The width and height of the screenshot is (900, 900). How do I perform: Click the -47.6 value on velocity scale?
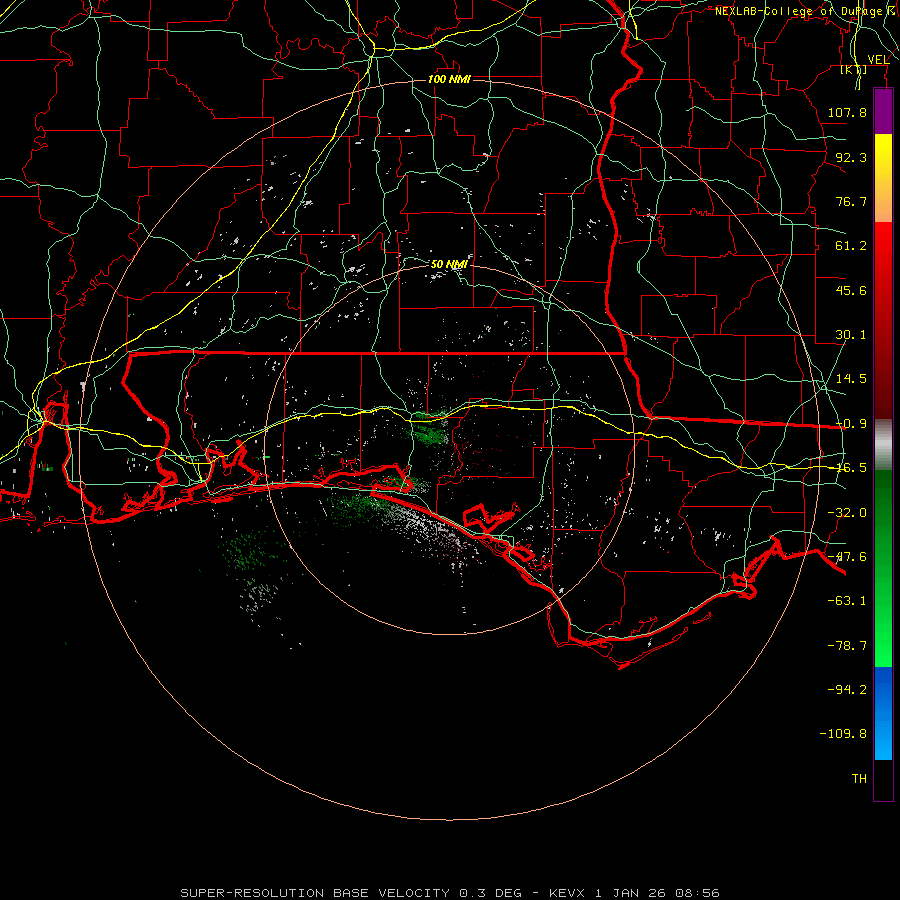point(847,557)
